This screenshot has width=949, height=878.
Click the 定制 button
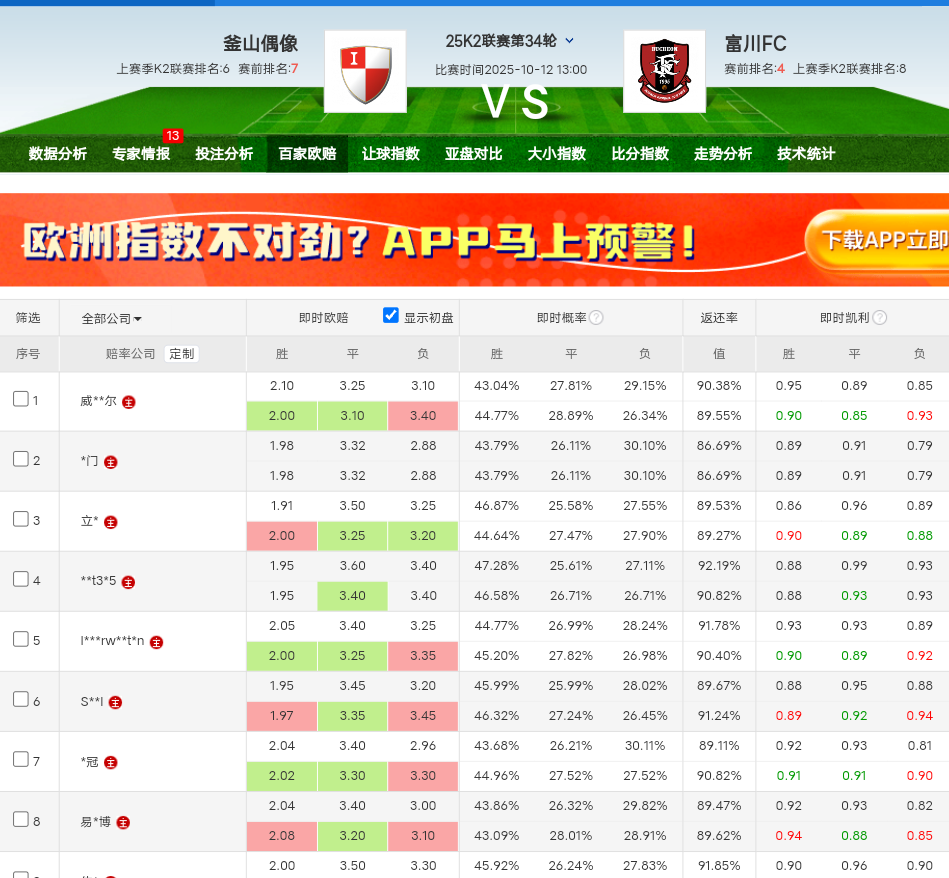(x=182, y=354)
